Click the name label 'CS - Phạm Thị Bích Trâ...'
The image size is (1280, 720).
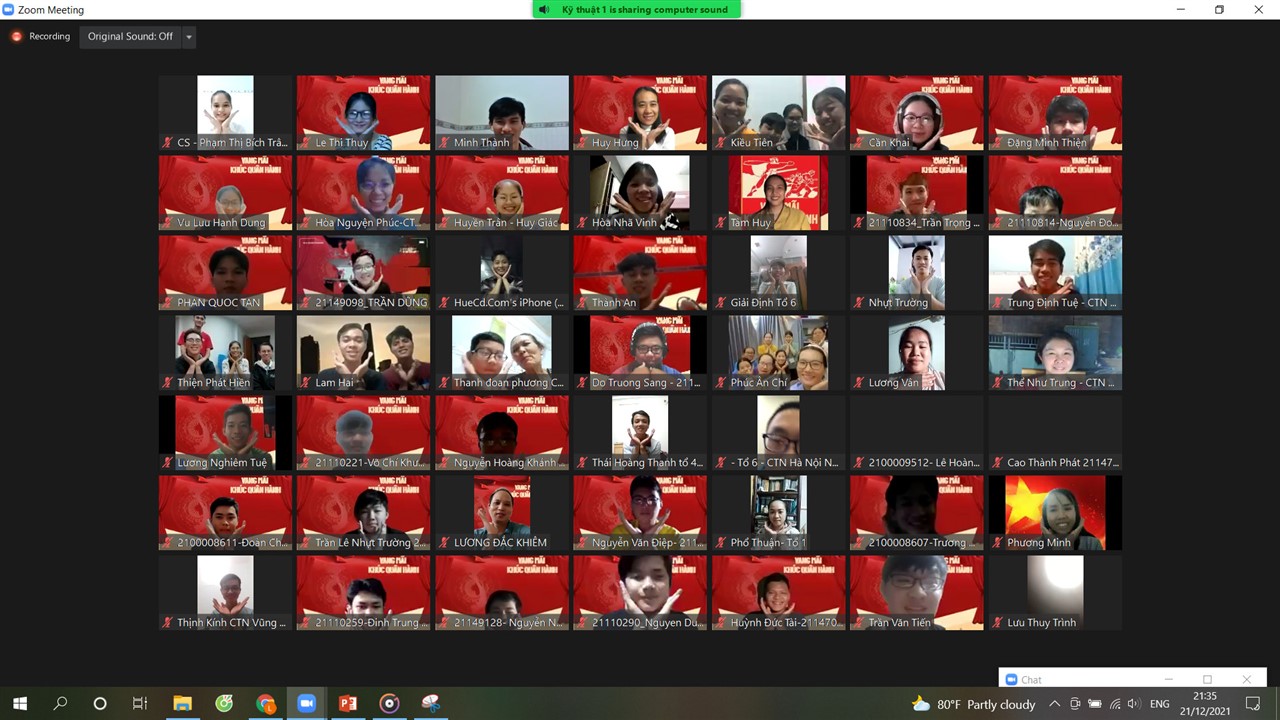(x=232, y=143)
